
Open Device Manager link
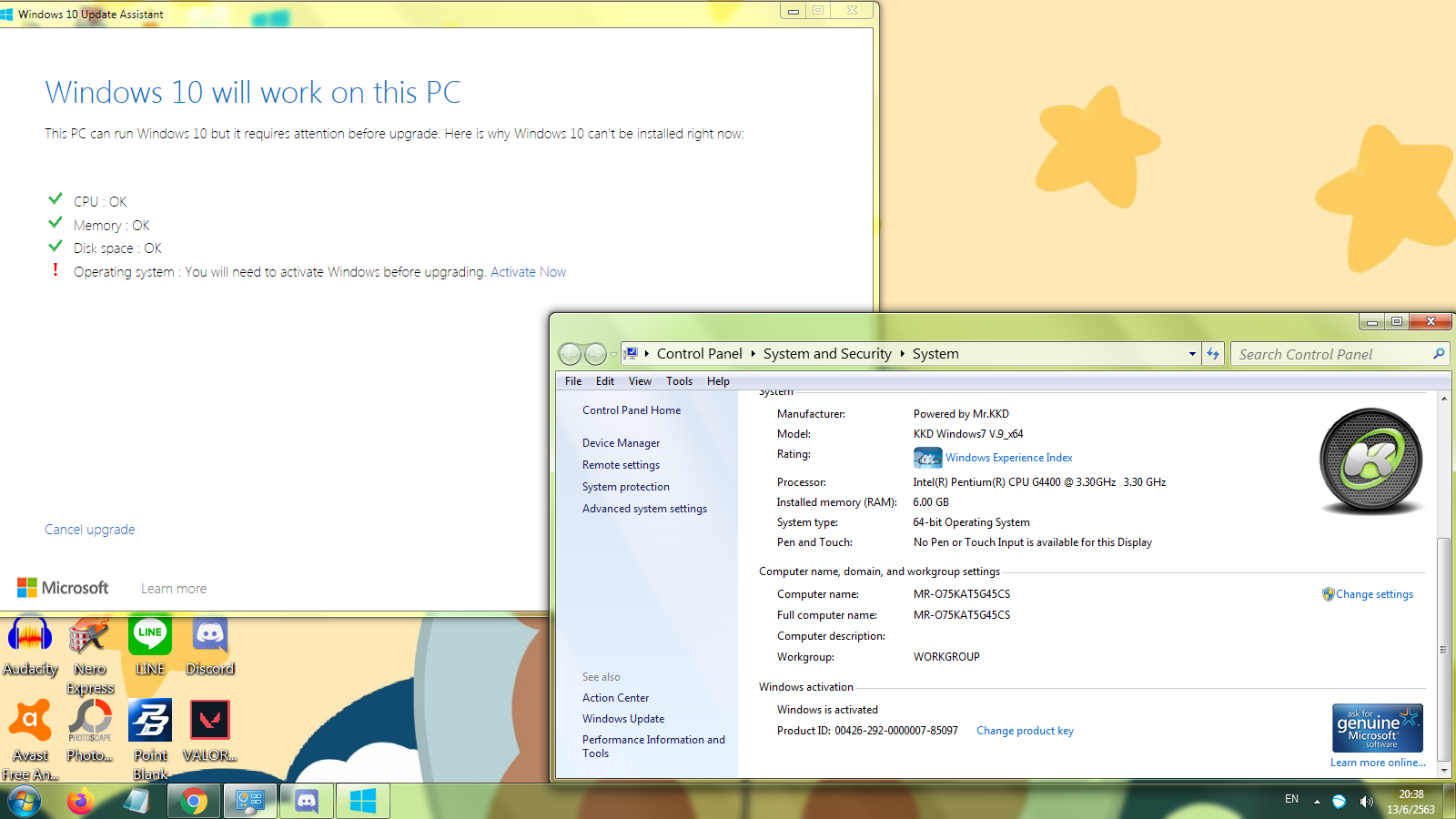(x=622, y=443)
